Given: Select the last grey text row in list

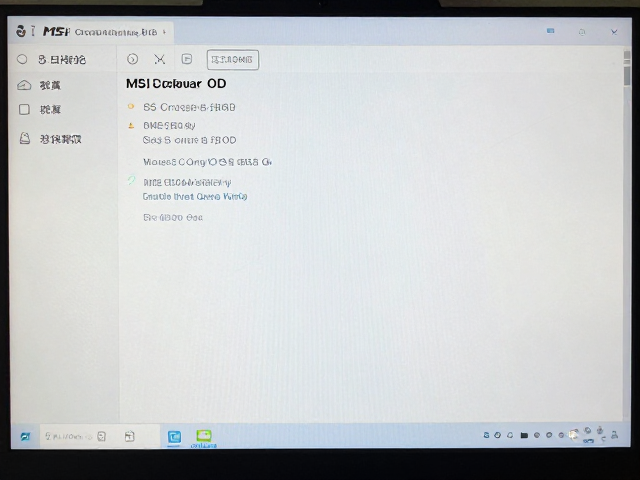Looking at the screenshot, I should [x=173, y=218].
